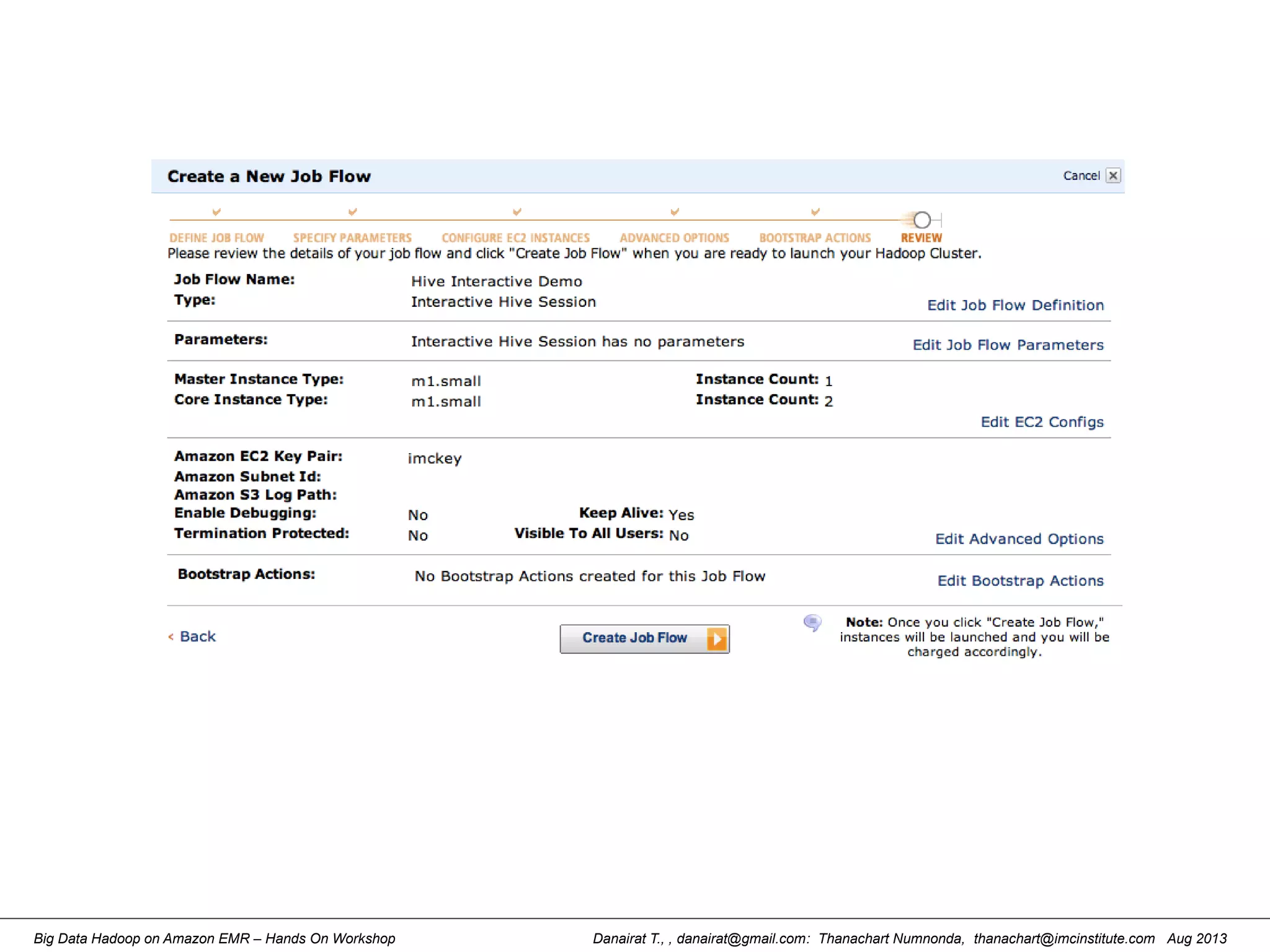Image resolution: width=1270 pixels, height=952 pixels.
Task: Click the Cancel X icon
Action: [1113, 175]
